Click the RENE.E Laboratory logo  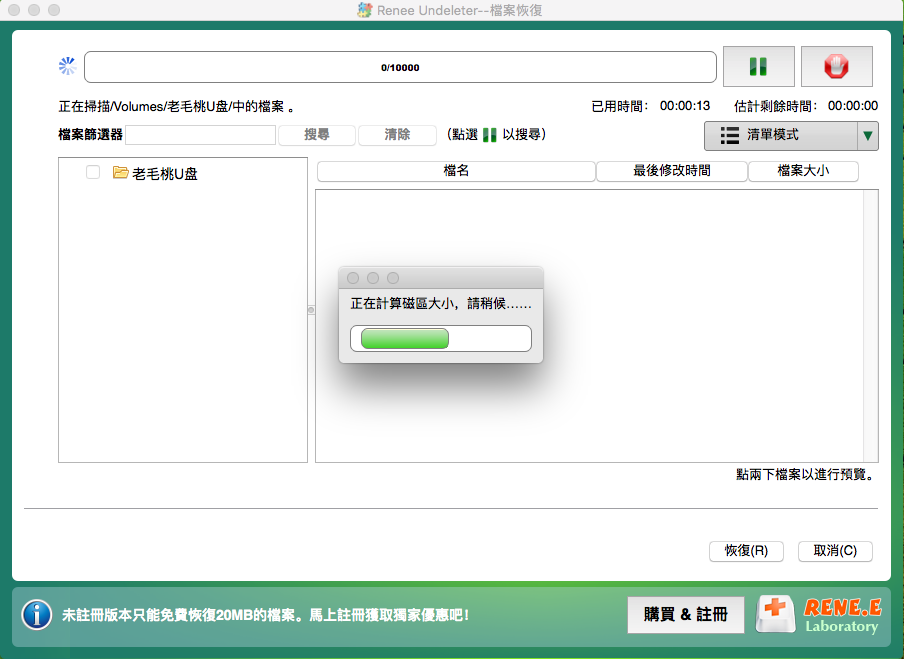(819, 615)
